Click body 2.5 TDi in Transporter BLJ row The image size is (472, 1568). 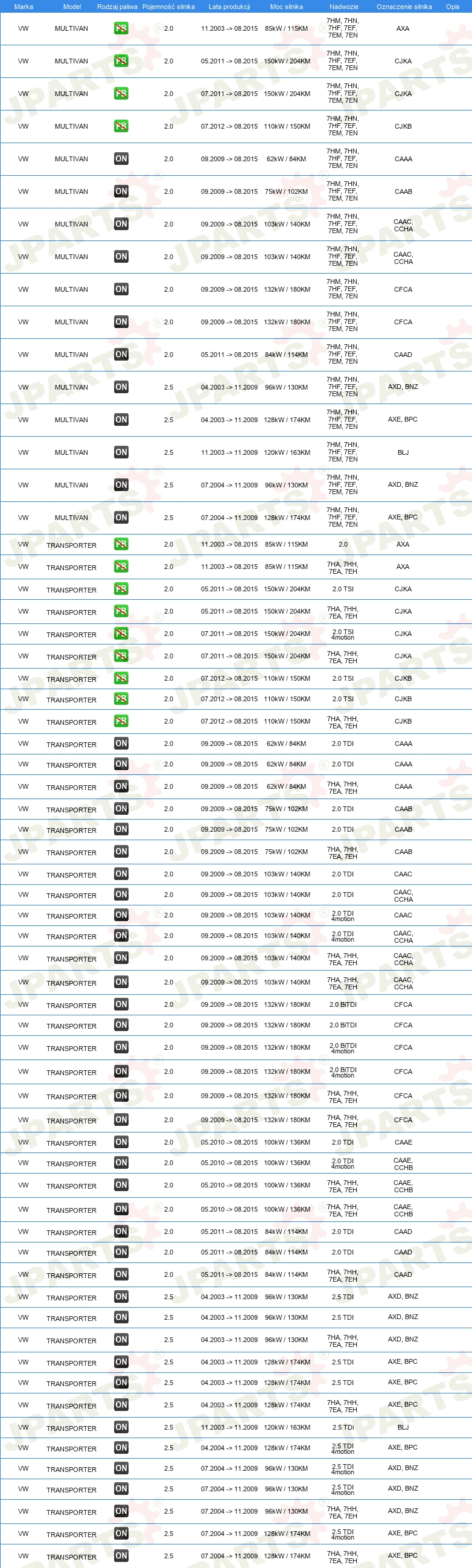coord(343,1427)
